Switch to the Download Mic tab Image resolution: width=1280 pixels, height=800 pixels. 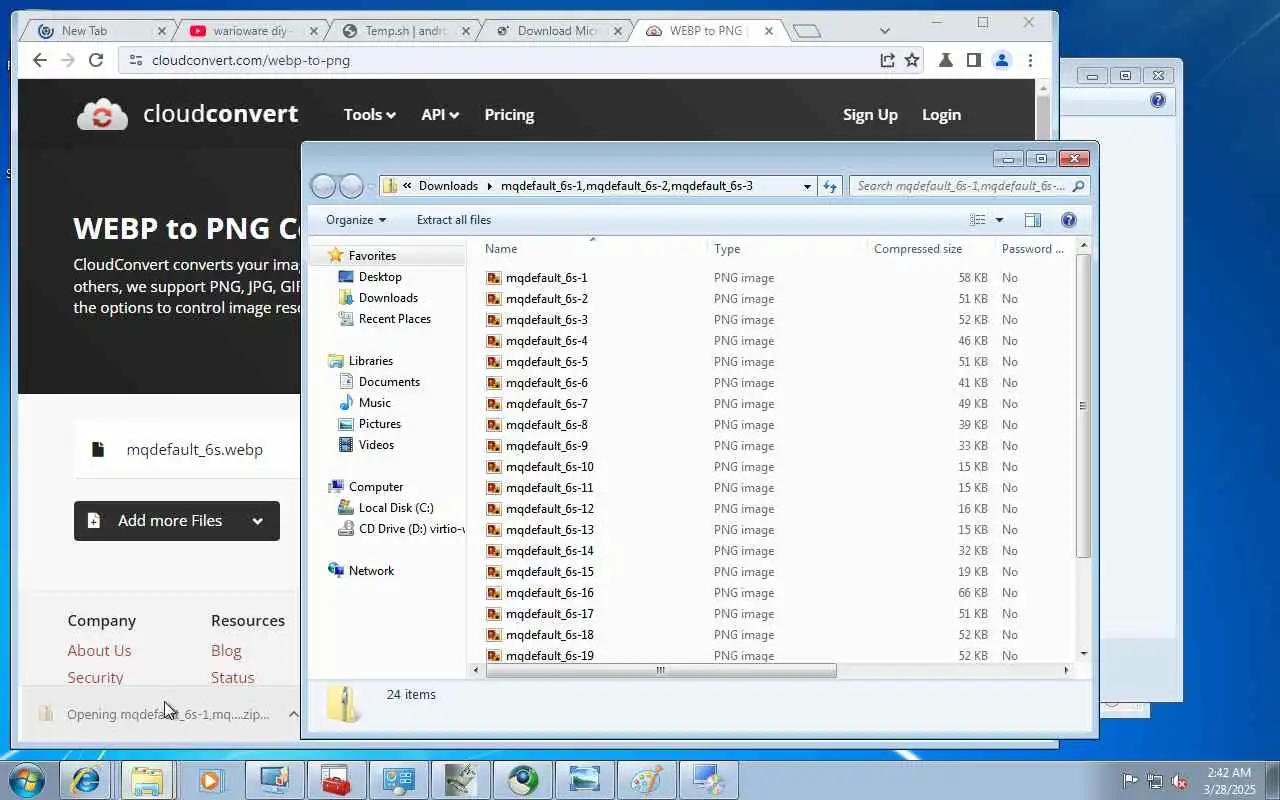[556, 31]
